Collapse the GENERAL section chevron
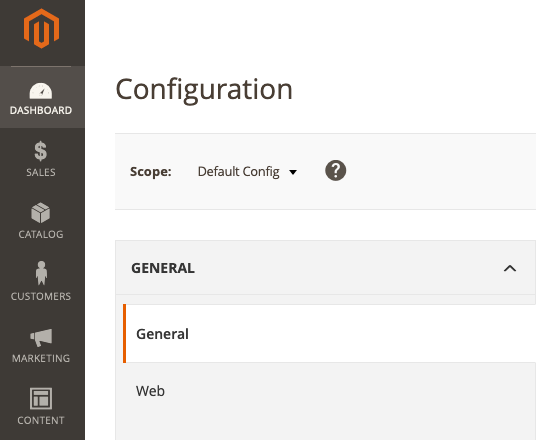 [x=510, y=268]
